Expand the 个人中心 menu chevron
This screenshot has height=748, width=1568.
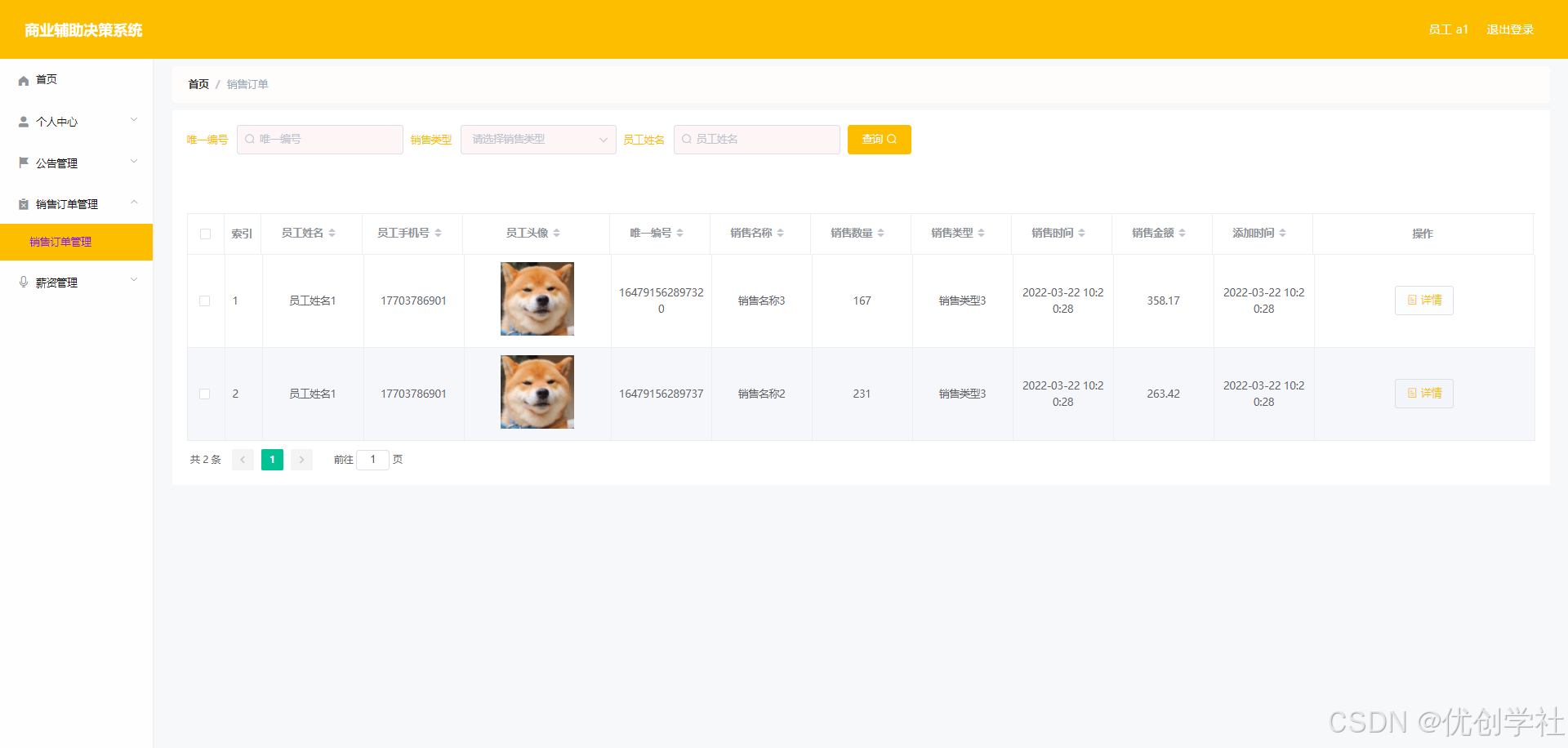(134, 120)
